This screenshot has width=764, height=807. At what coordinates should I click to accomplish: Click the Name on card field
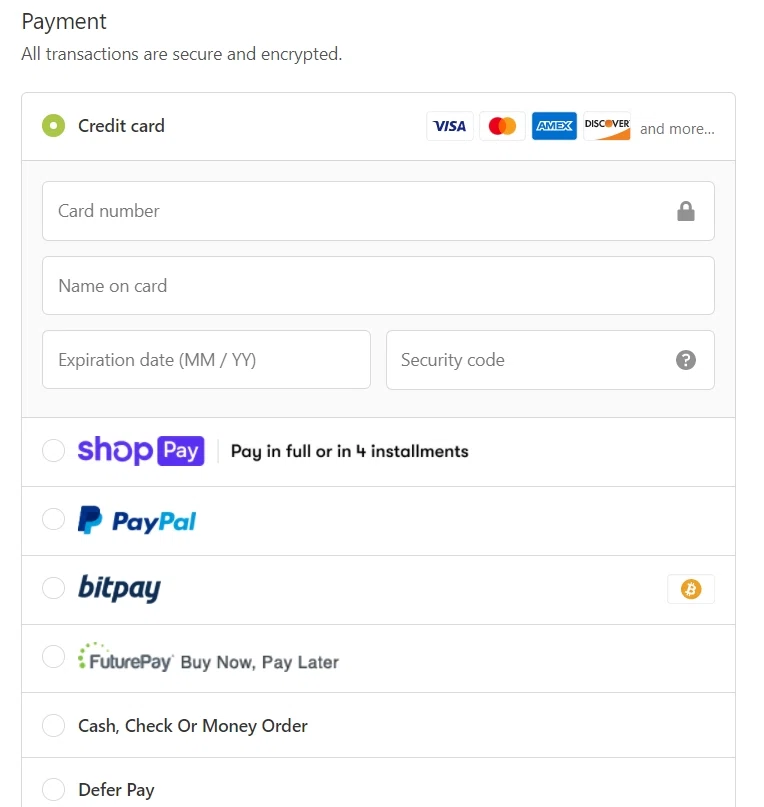[300, 285]
